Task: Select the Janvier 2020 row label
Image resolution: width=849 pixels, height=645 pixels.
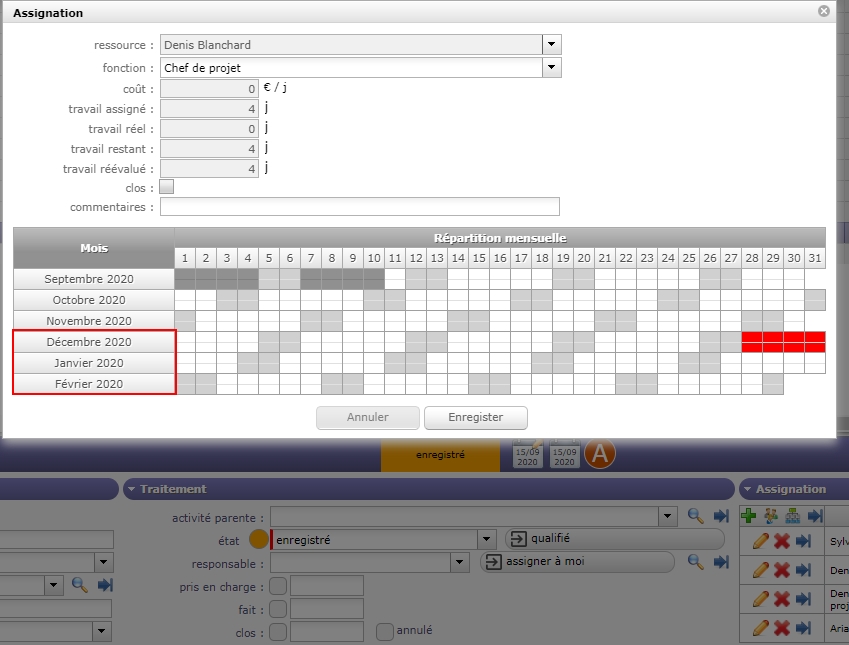Action: pyautogui.click(x=93, y=363)
